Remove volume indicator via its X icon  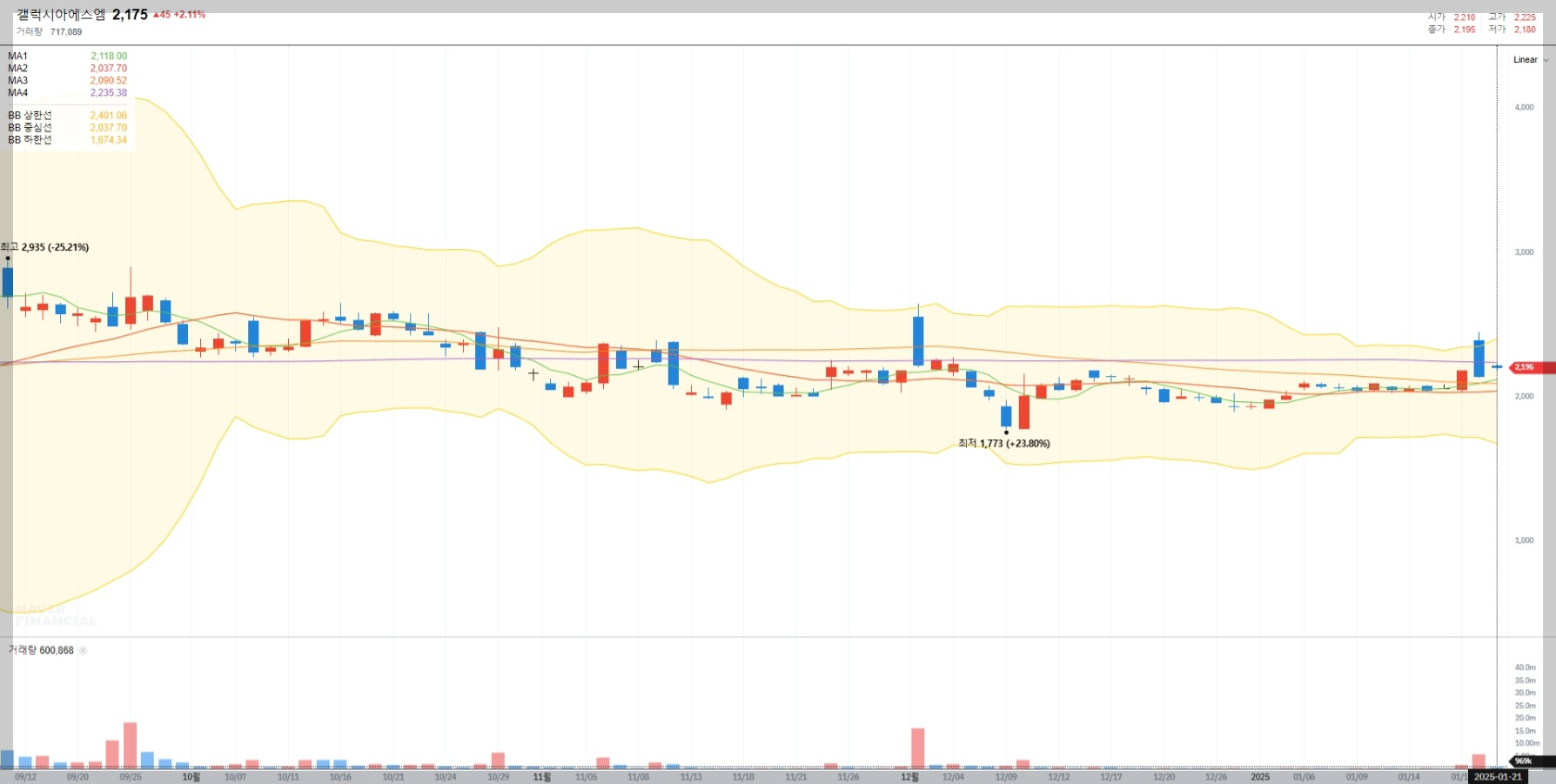tap(84, 650)
